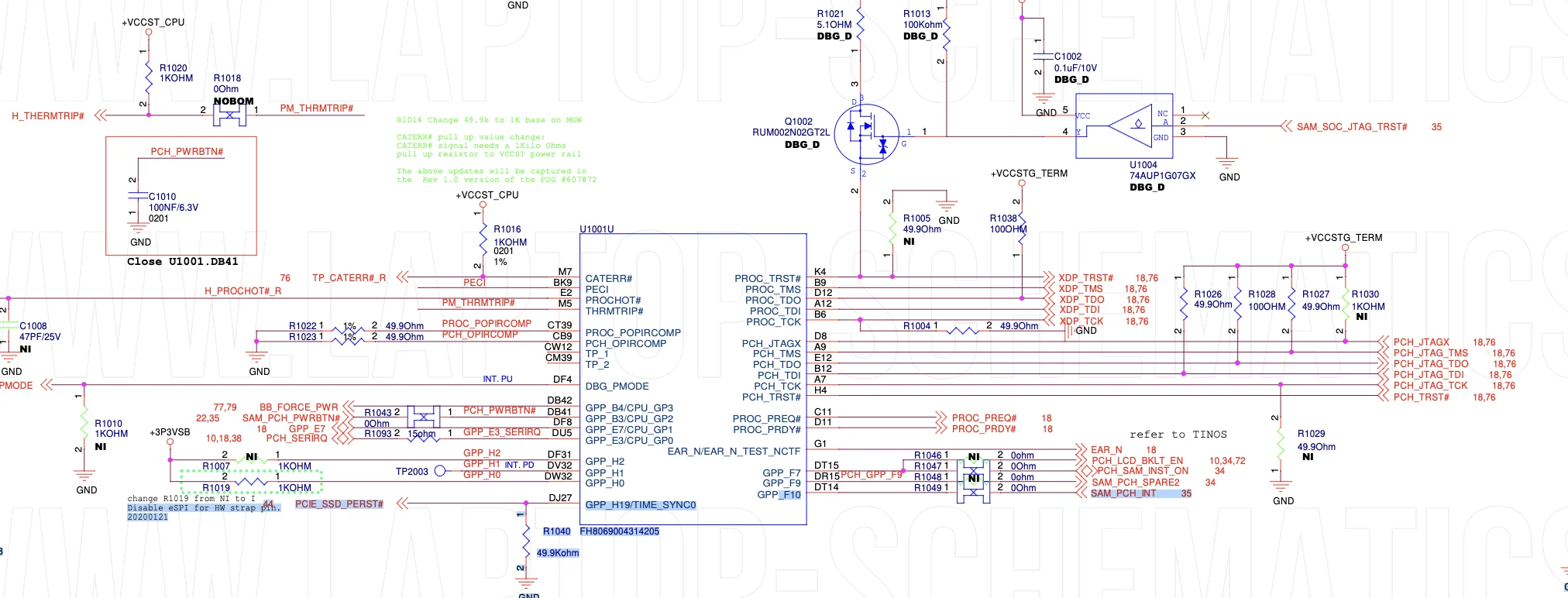Click the R1043 resistor reference

pos(378,413)
